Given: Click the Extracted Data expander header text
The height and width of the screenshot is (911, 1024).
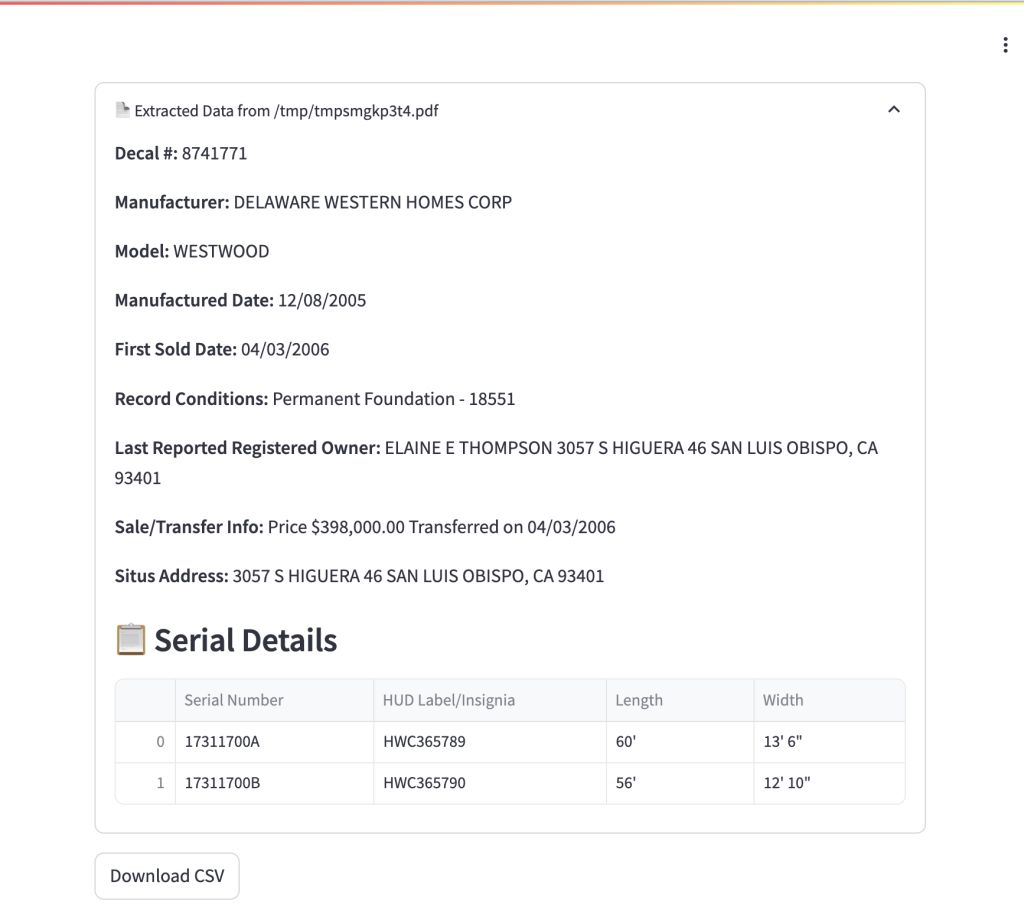Looking at the screenshot, I should click(x=286, y=111).
